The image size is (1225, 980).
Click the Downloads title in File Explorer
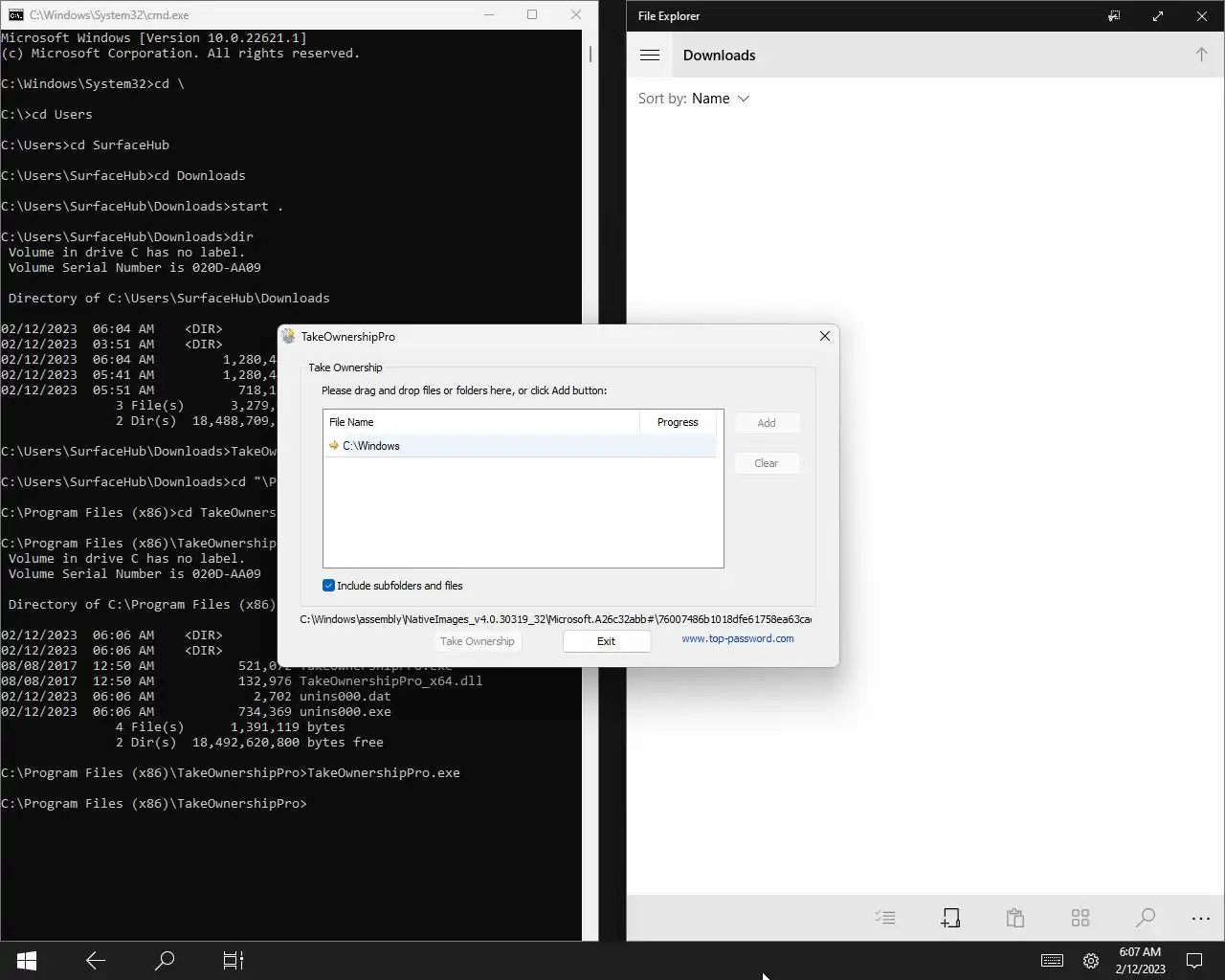[720, 56]
